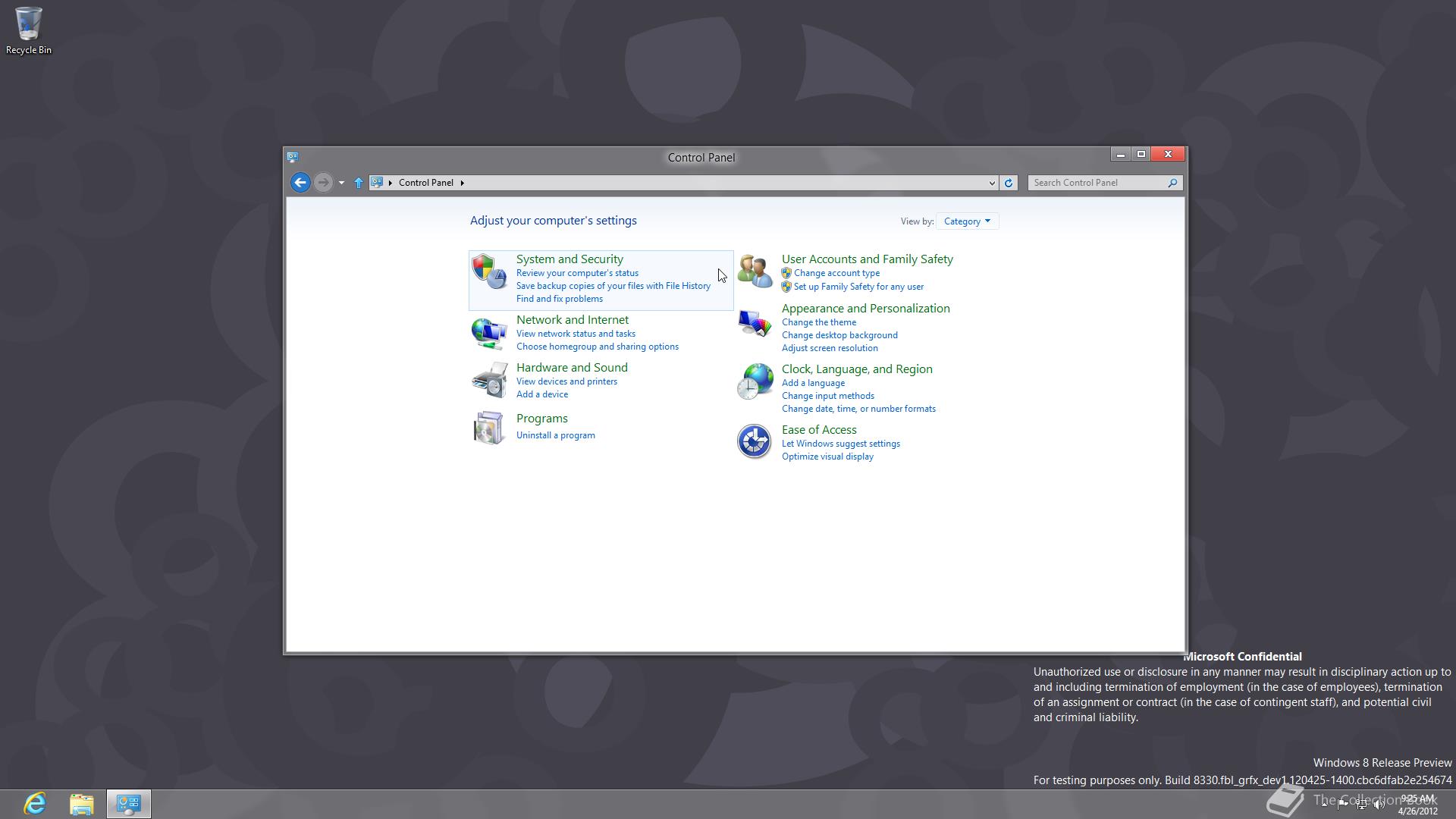The image size is (1456, 819).
Task: Click Optimize visual display
Action: 827,457
